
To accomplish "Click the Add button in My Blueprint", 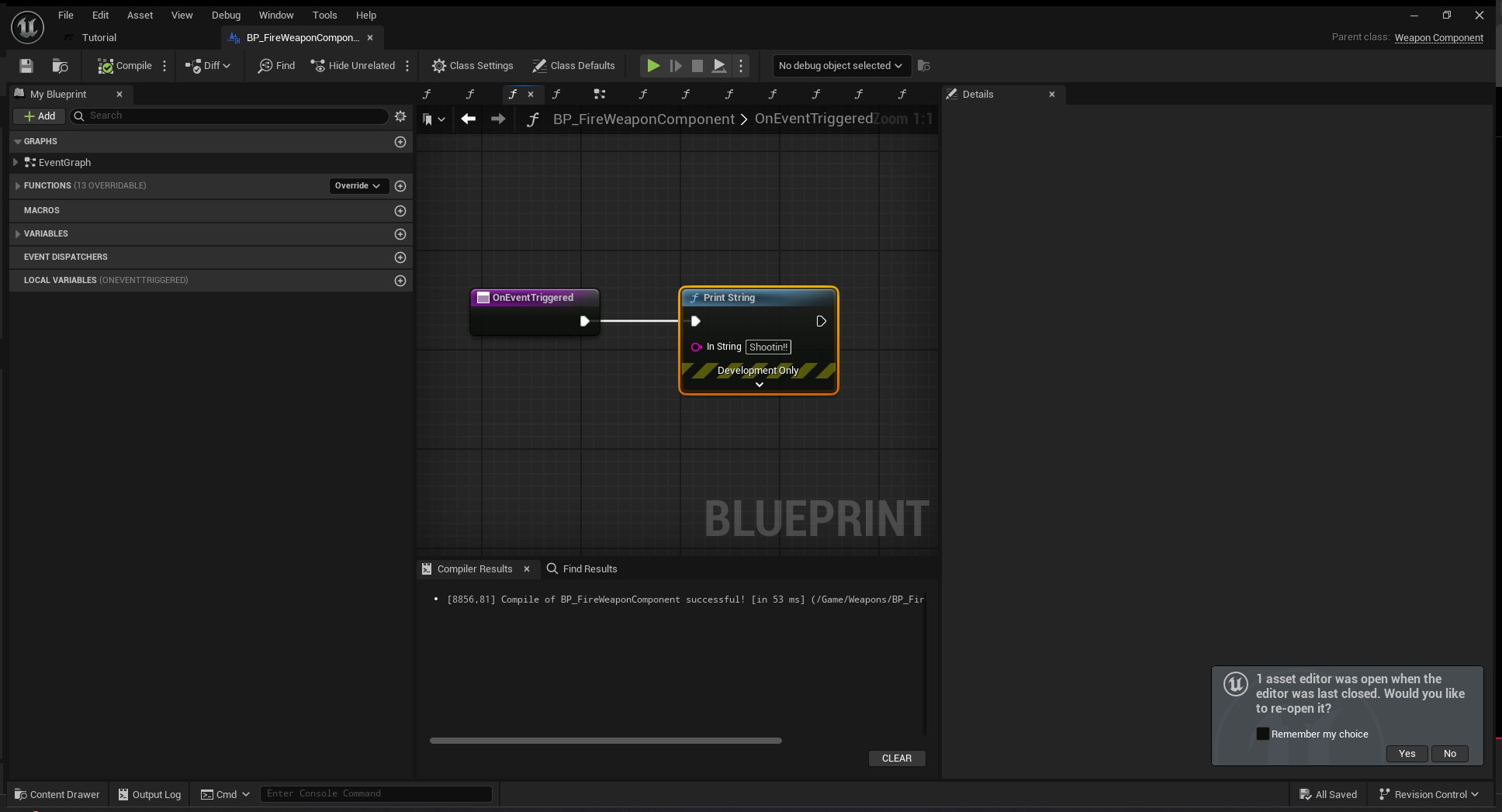I will click(40, 116).
